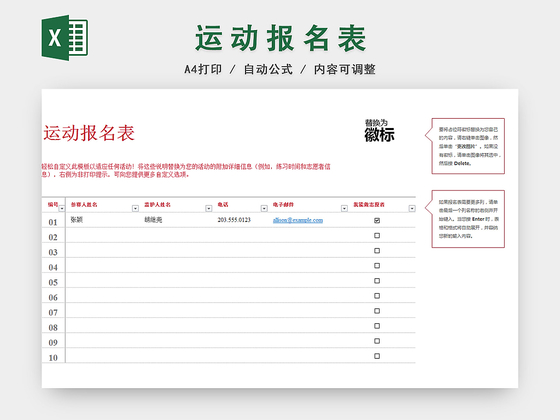Check the volunteer checkbox in row 10
The image size is (560, 420).
(377, 356)
